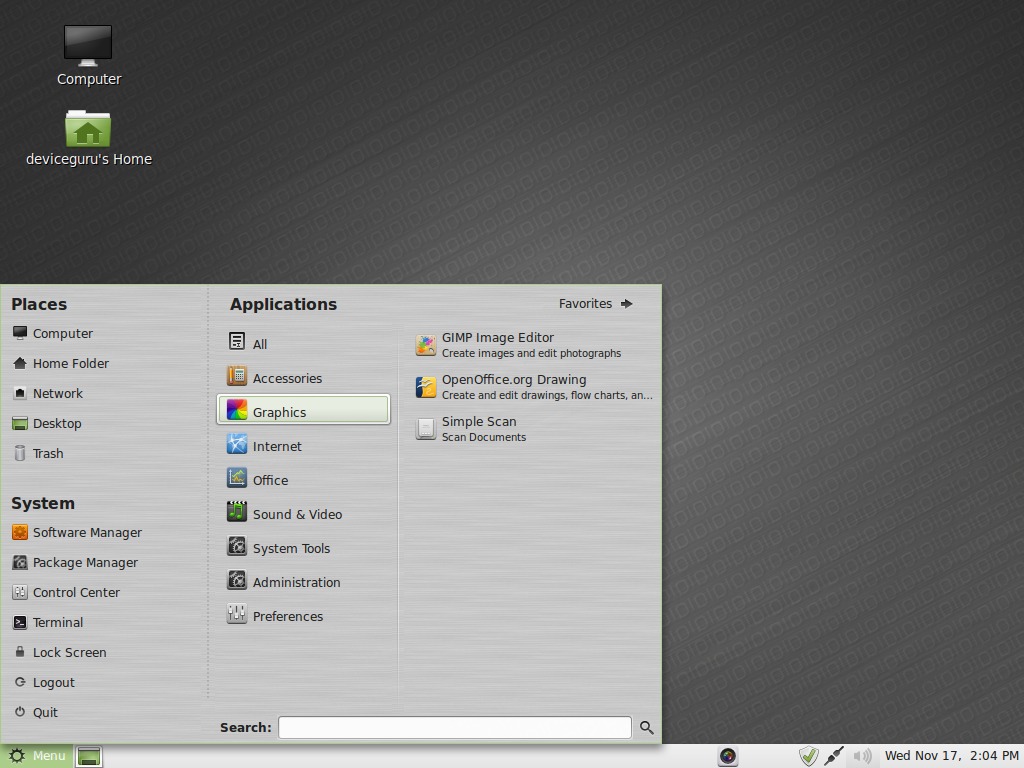
Task: Open Home Folder from Places
Action: (61, 364)
